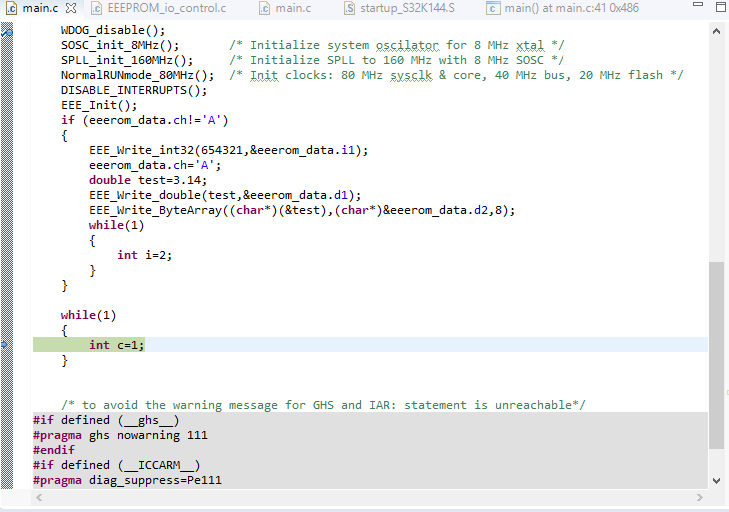Click the double test=3.14; declaration
Viewport: 729px width, 512px height.
[x=148, y=180]
